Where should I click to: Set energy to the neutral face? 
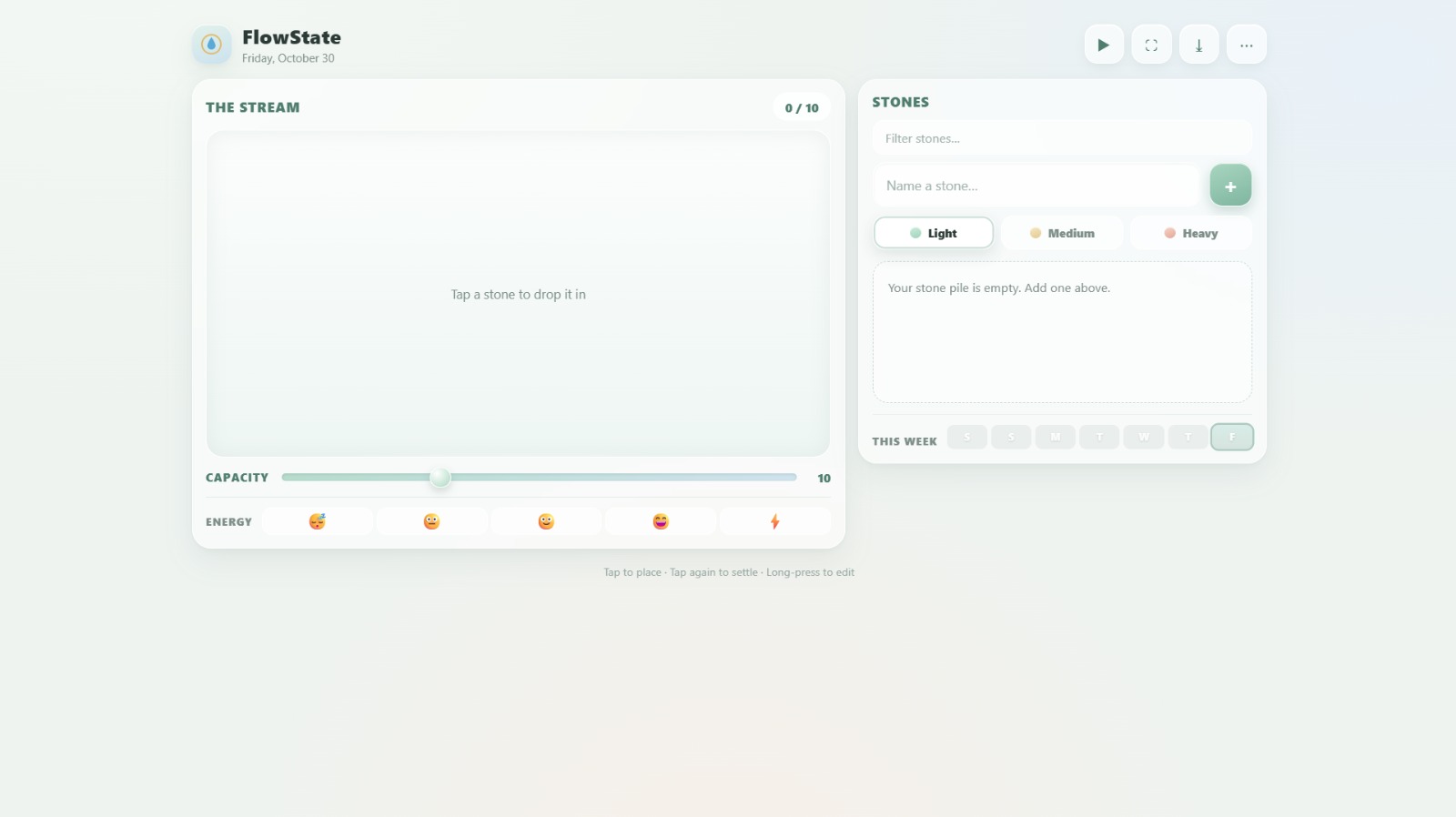pos(432,521)
